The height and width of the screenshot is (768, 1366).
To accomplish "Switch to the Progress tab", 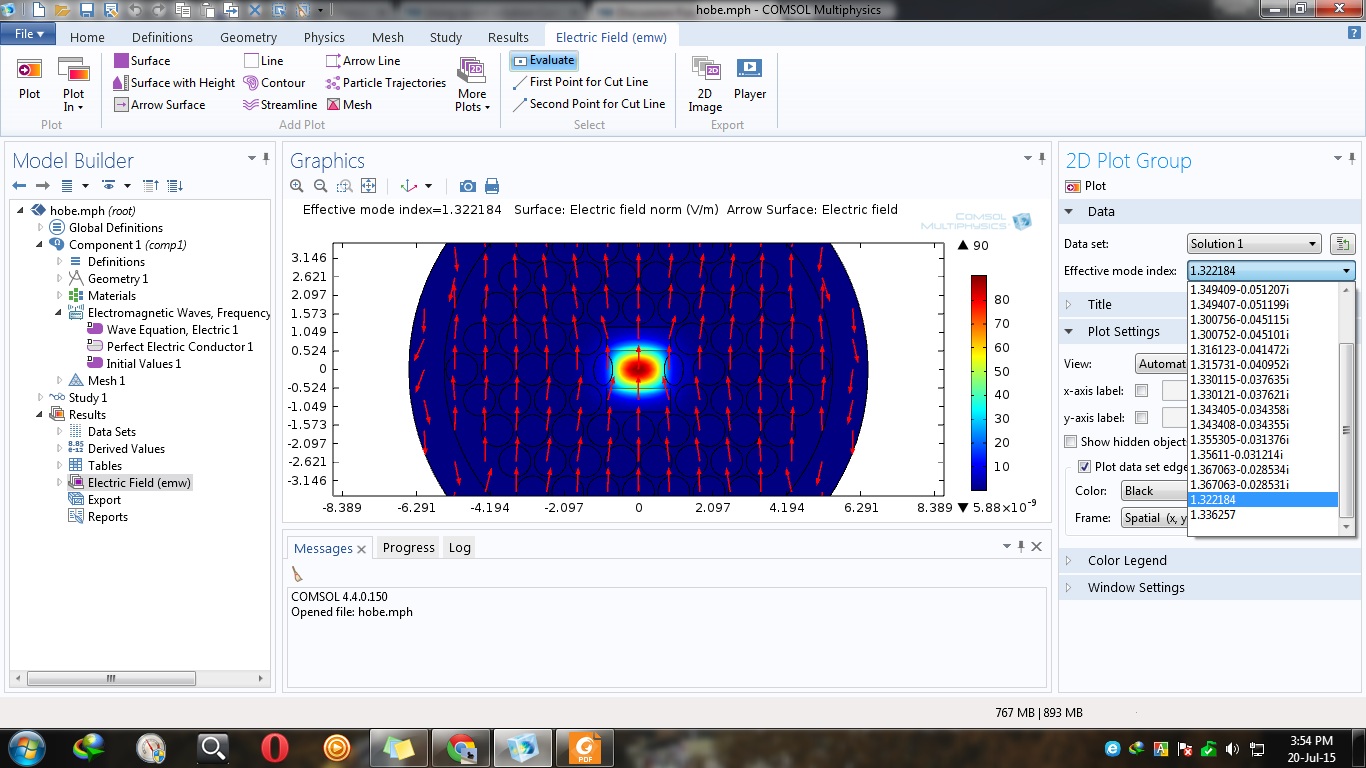I will 408,548.
